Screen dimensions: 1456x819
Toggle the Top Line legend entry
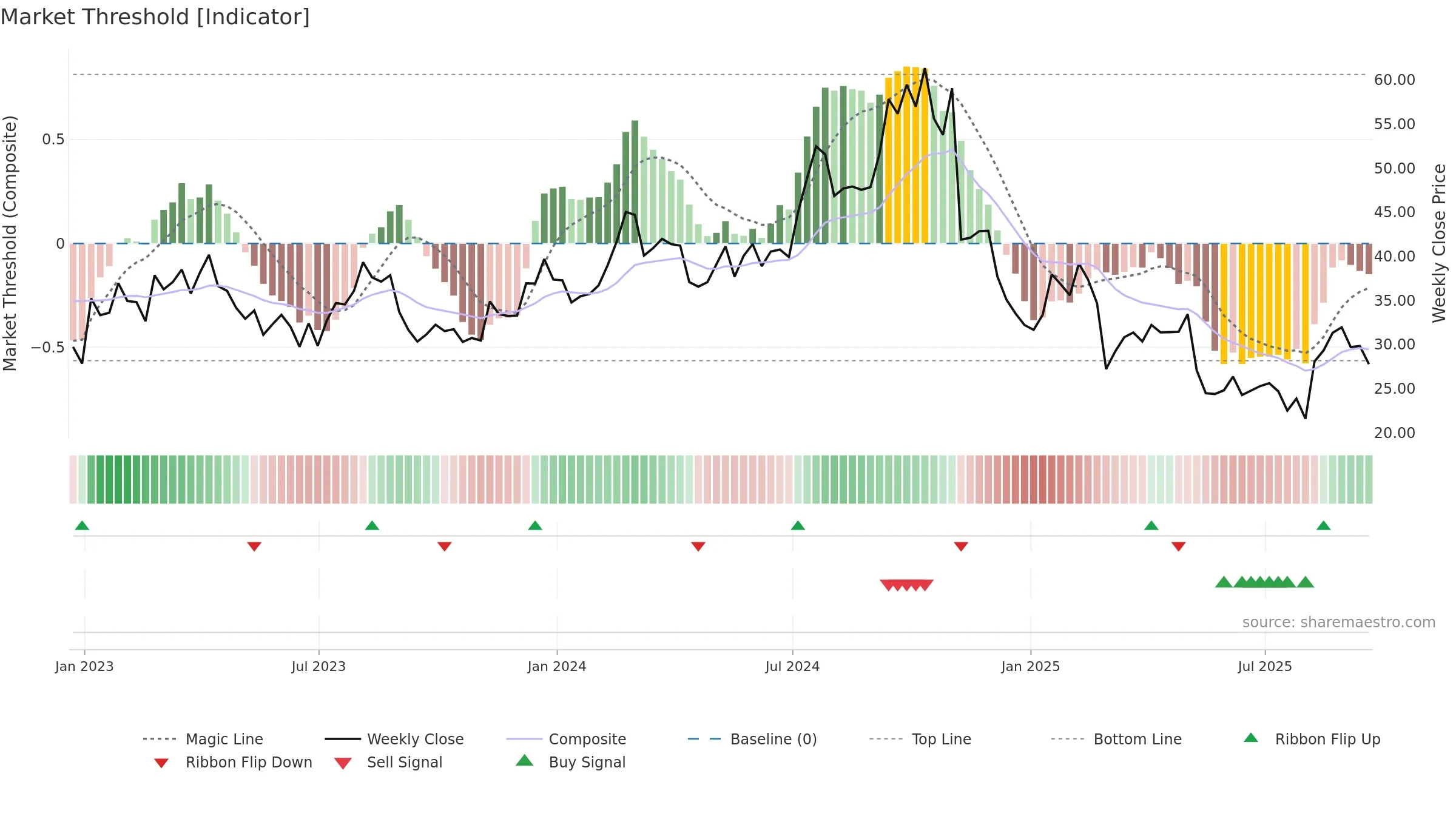click(920, 739)
